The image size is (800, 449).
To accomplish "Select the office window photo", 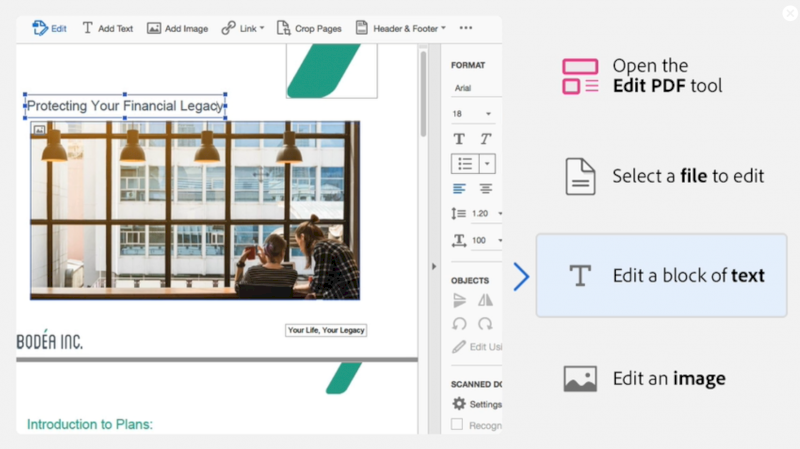I will 195,210.
